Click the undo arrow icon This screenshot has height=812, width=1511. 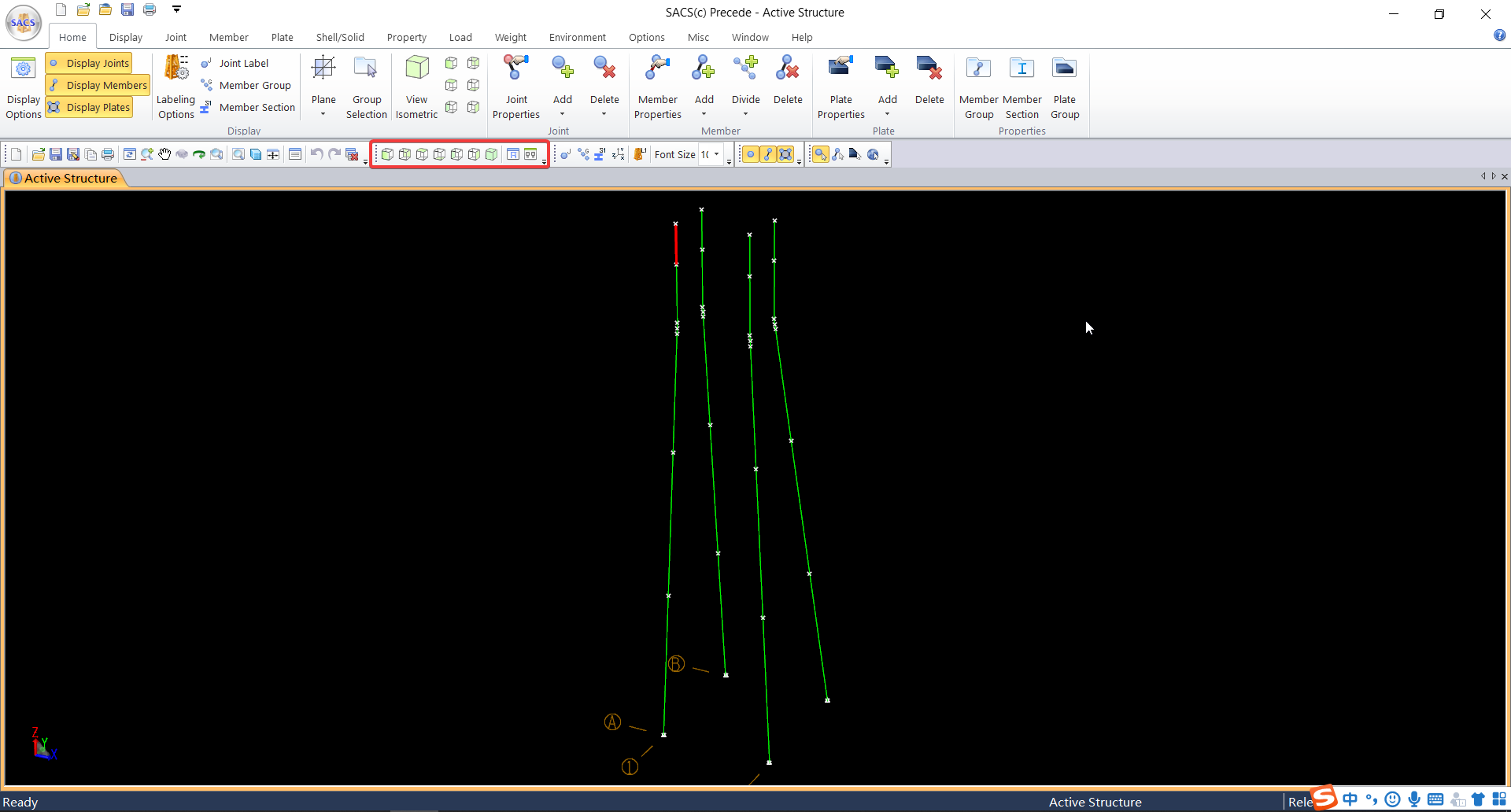click(316, 154)
